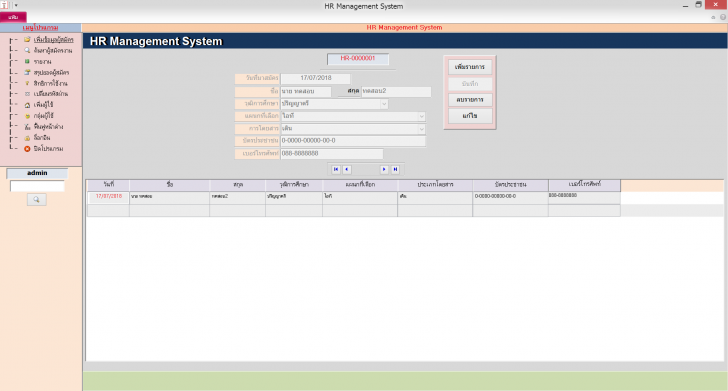Click the application date field 17/07/2018

click(x=316, y=78)
